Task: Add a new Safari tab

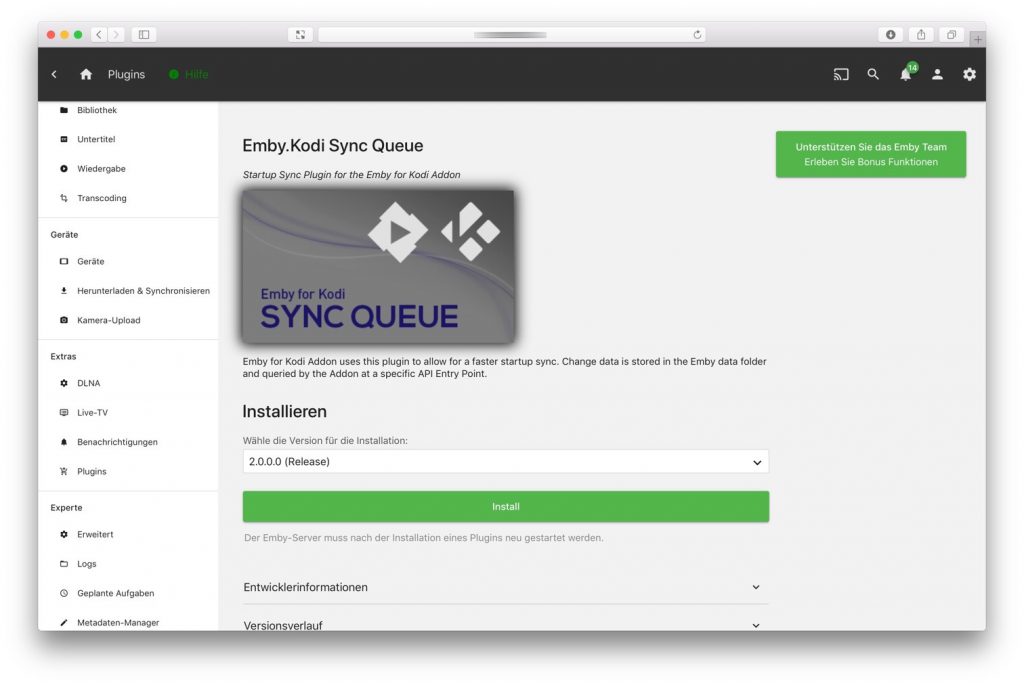Action: point(978,39)
